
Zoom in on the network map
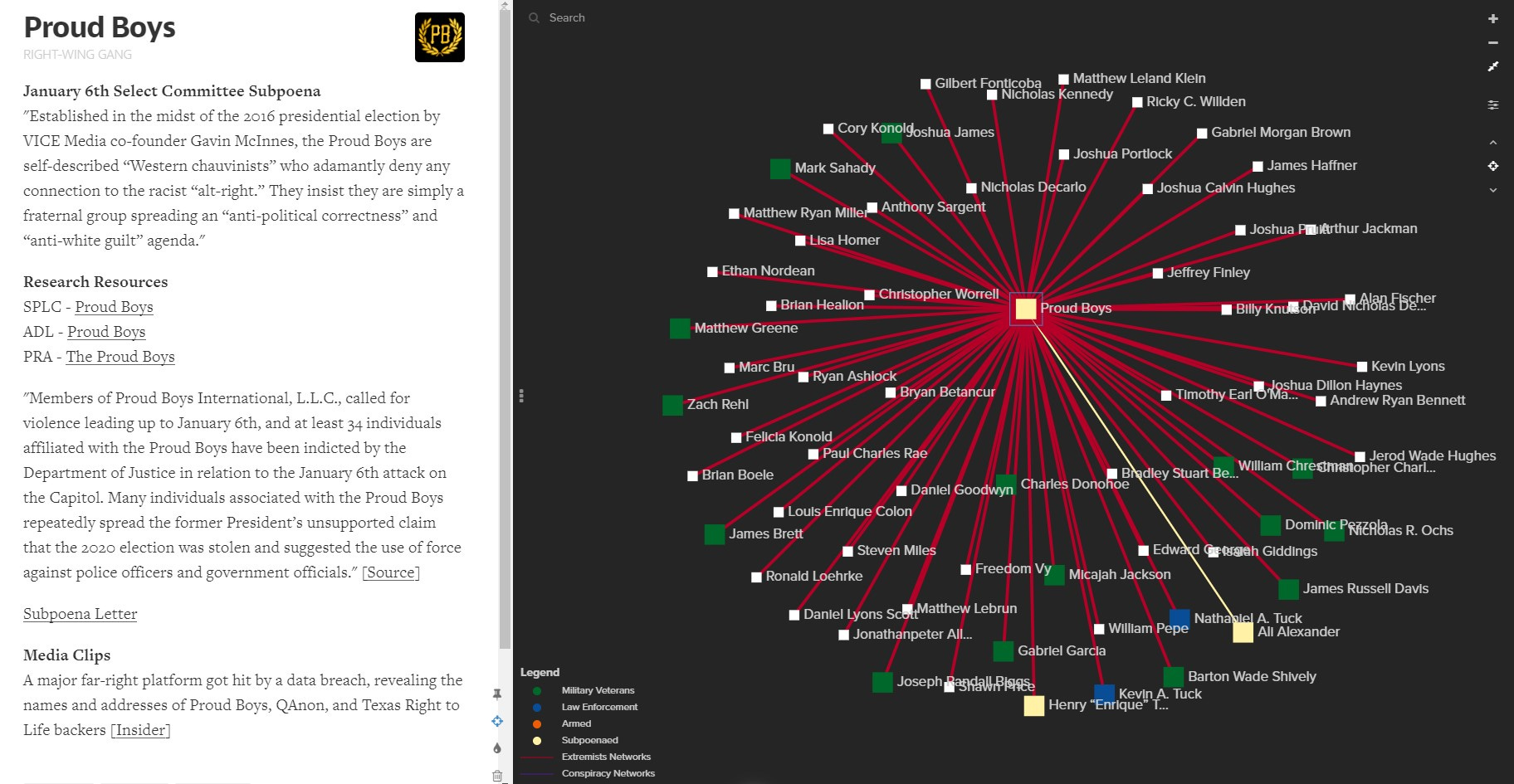pyautogui.click(x=1492, y=18)
